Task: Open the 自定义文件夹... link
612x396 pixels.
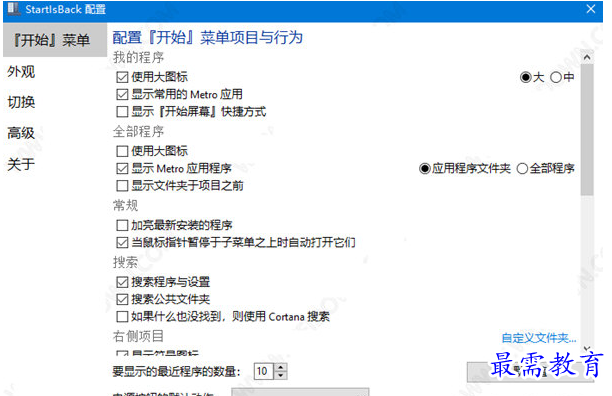Action: coord(539,338)
